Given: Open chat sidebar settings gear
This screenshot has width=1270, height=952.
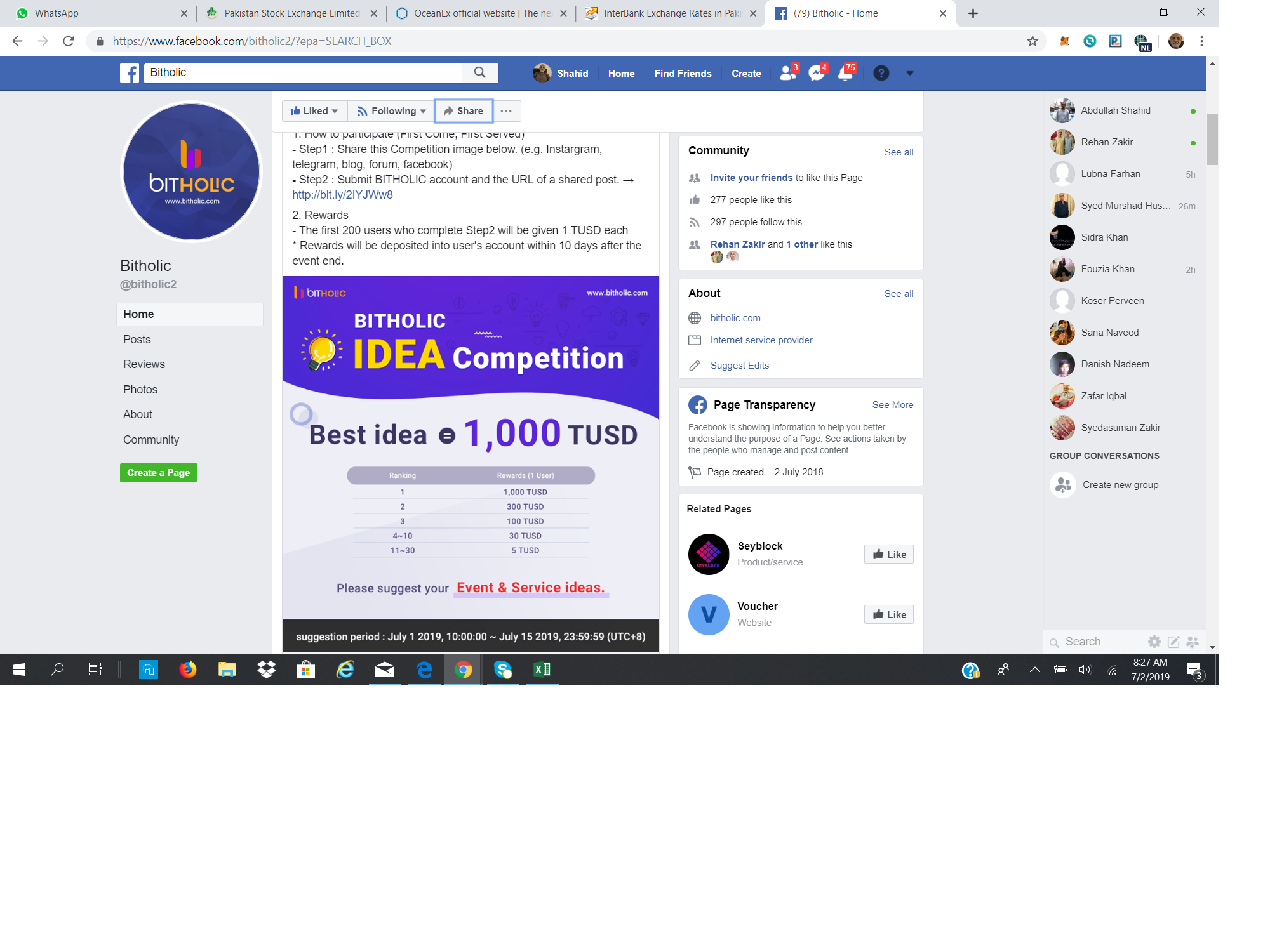Looking at the screenshot, I should (x=1154, y=642).
